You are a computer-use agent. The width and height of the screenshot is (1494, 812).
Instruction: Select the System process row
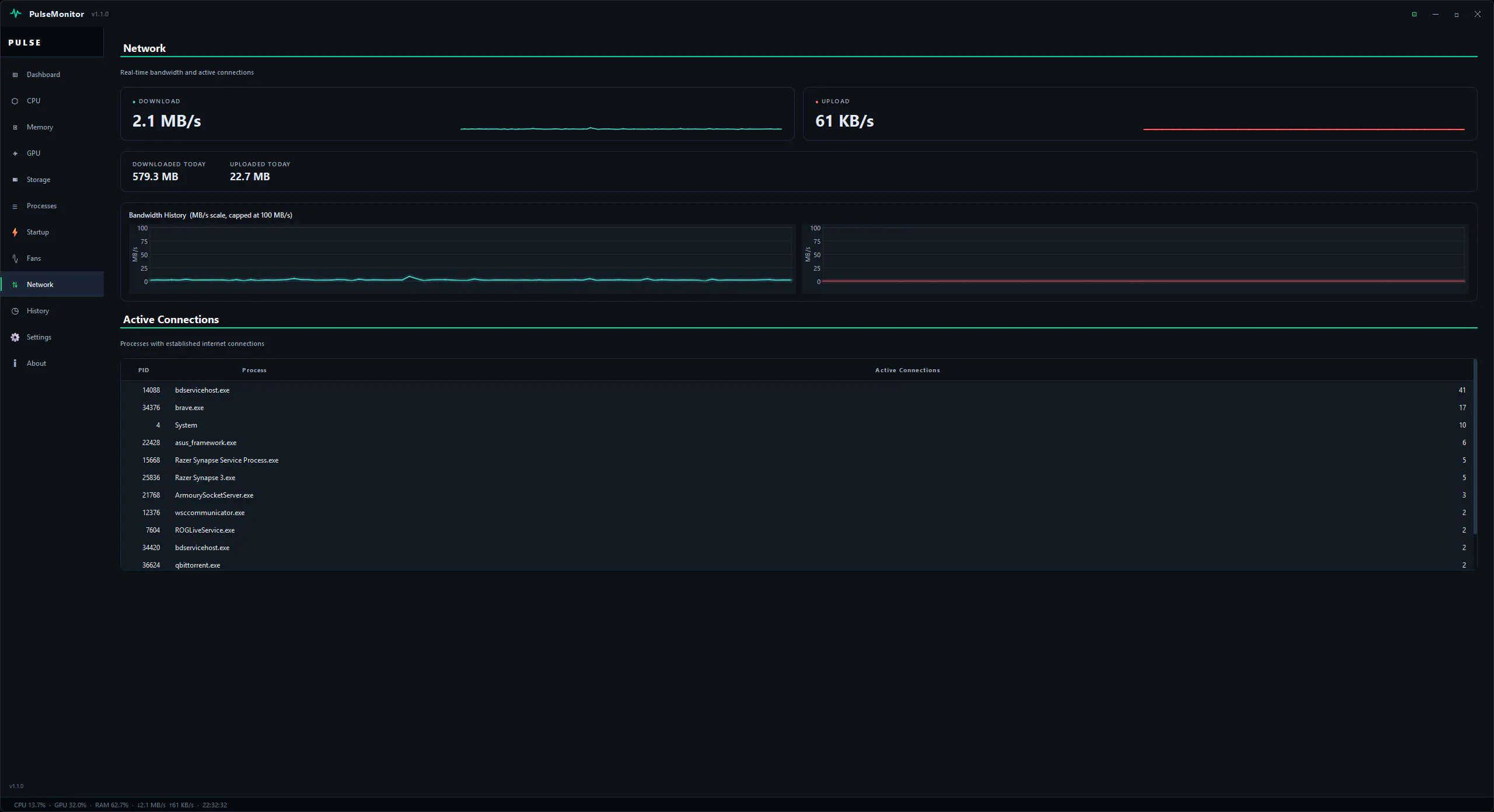[x=797, y=425]
